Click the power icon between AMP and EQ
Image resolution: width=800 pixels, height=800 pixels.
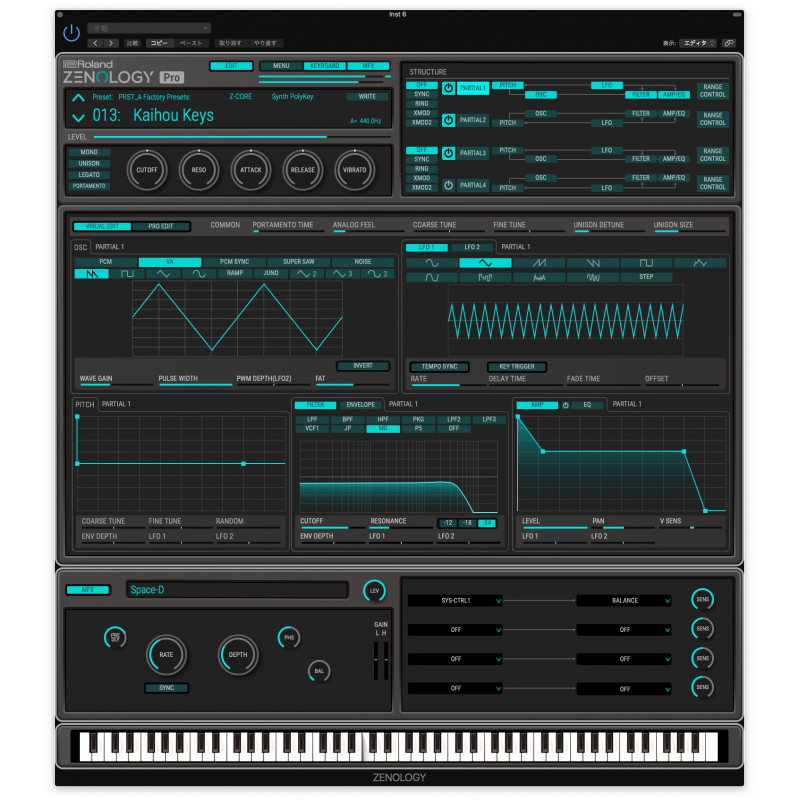pyautogui.click(x=565, y=405)
